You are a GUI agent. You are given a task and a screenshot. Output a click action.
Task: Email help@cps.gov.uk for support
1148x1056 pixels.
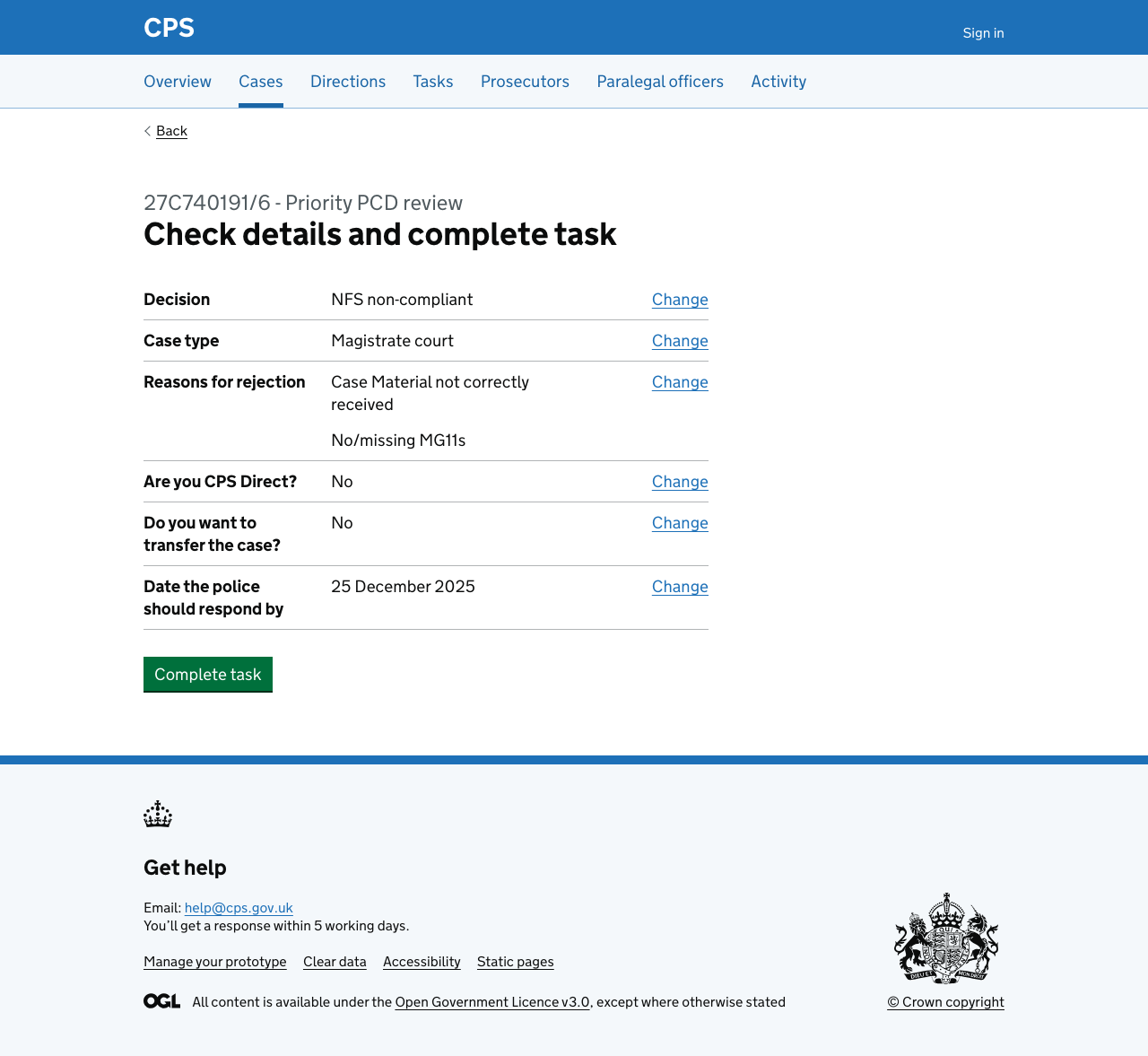click(239, 907)
